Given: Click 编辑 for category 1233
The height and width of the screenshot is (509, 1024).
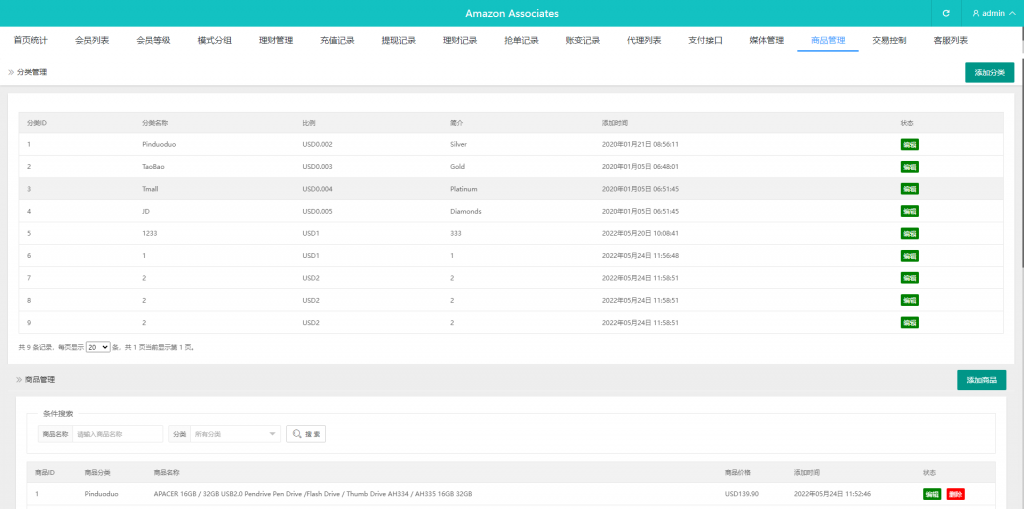Looking at the screenshot, I should [x=909, y=233].
